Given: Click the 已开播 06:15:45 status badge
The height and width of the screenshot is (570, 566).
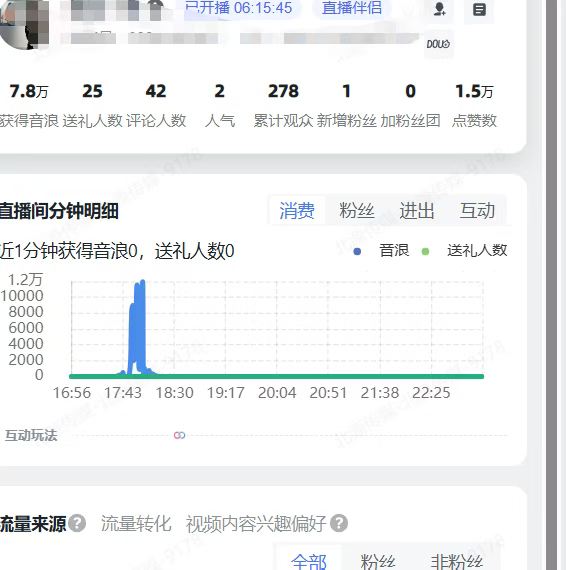Looking at the screenshot, I should tap(238, 8).
